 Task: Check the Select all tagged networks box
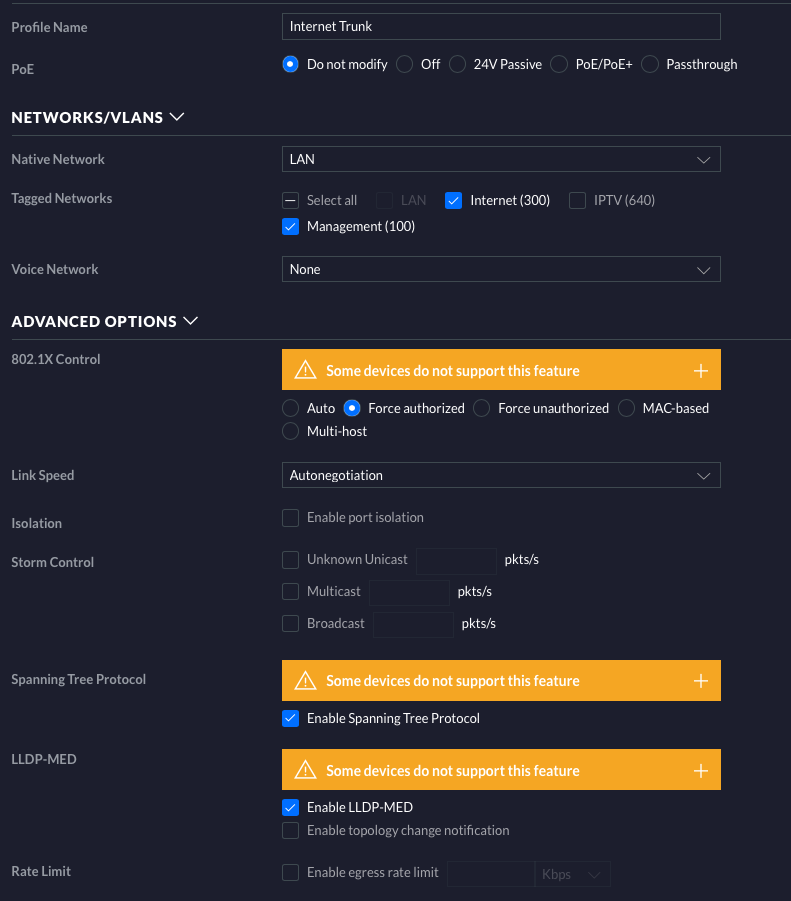click(x=291, y=200)
